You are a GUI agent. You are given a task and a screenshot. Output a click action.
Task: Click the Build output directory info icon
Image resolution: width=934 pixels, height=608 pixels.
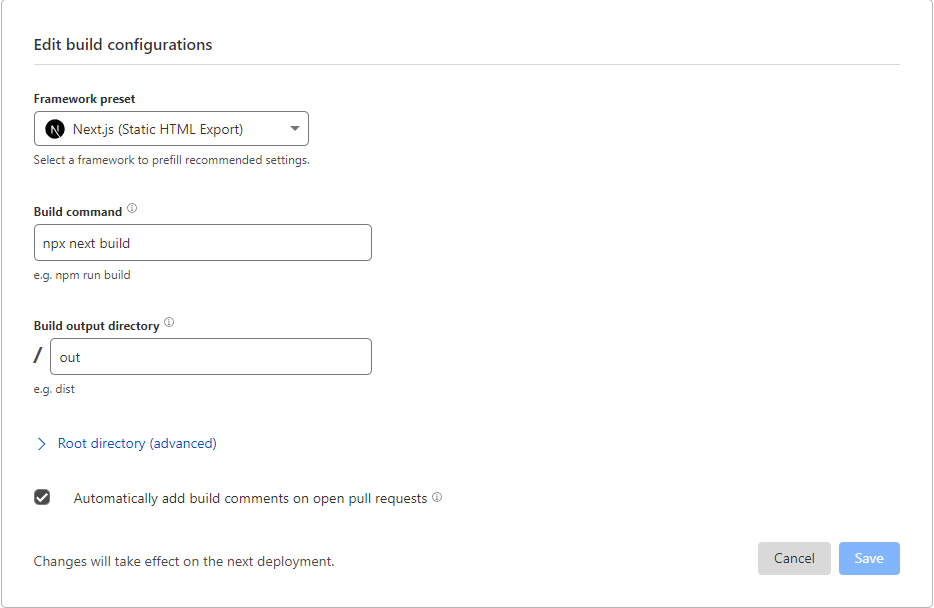pyautogui.click(x=169, y=321)
